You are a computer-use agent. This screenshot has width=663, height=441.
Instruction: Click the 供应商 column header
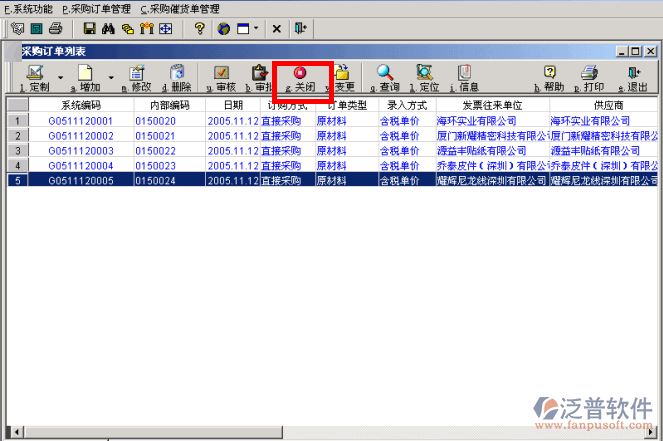607,104
